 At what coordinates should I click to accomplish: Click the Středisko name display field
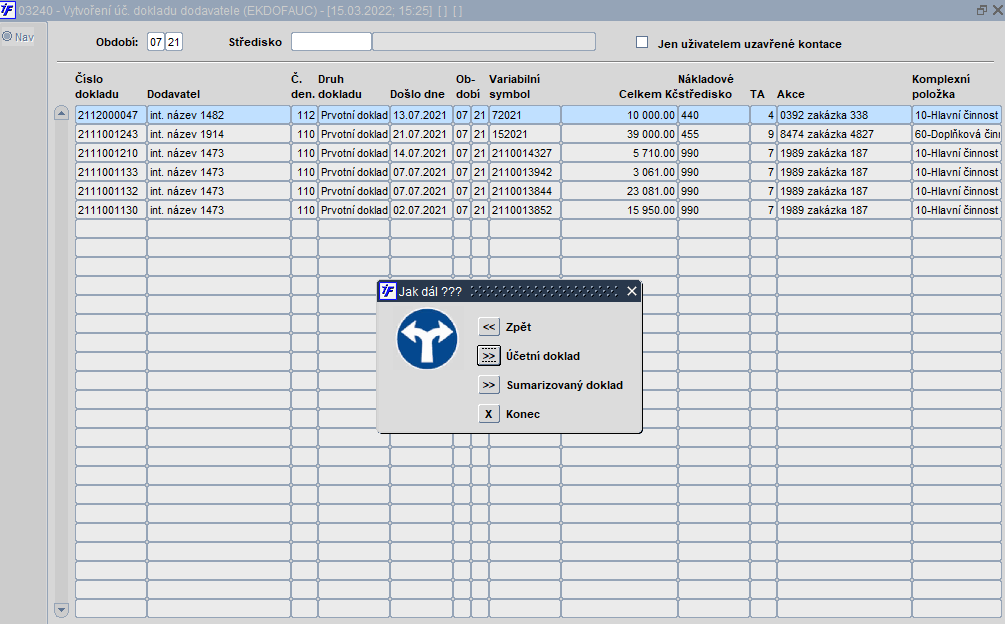coord(484,42)
